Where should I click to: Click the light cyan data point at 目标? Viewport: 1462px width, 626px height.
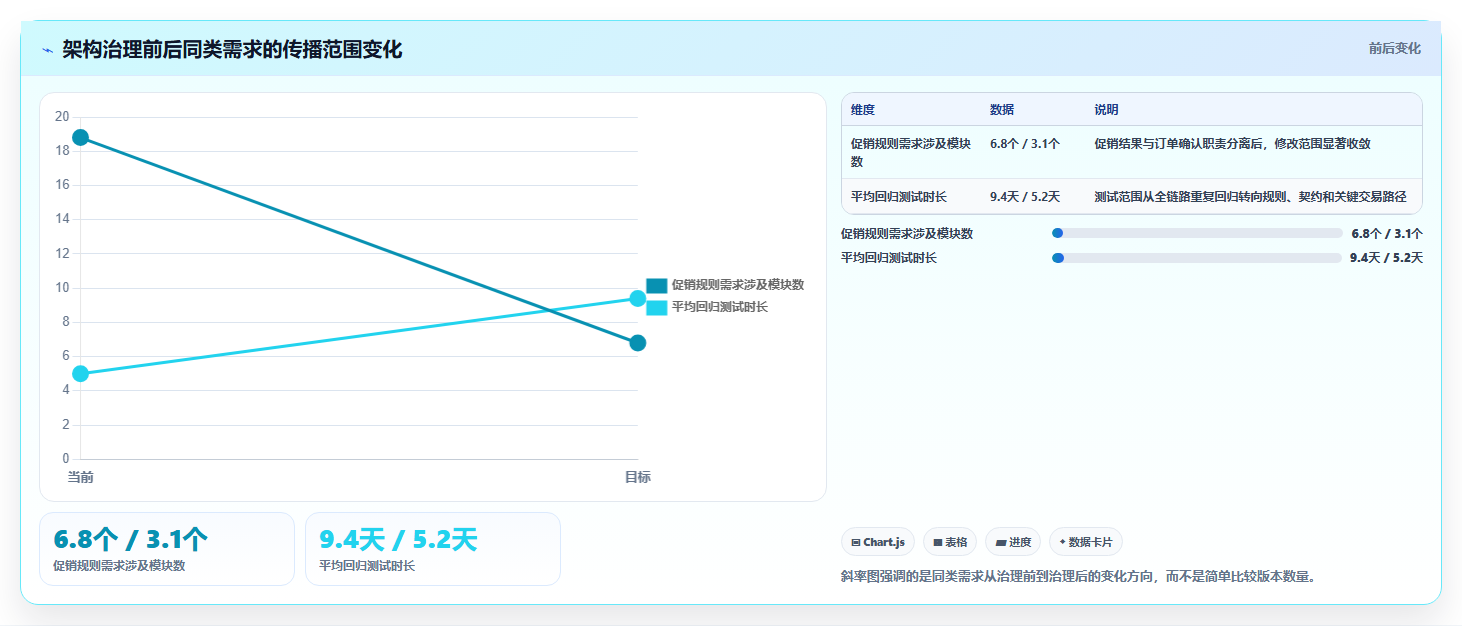tap(638, 298)
